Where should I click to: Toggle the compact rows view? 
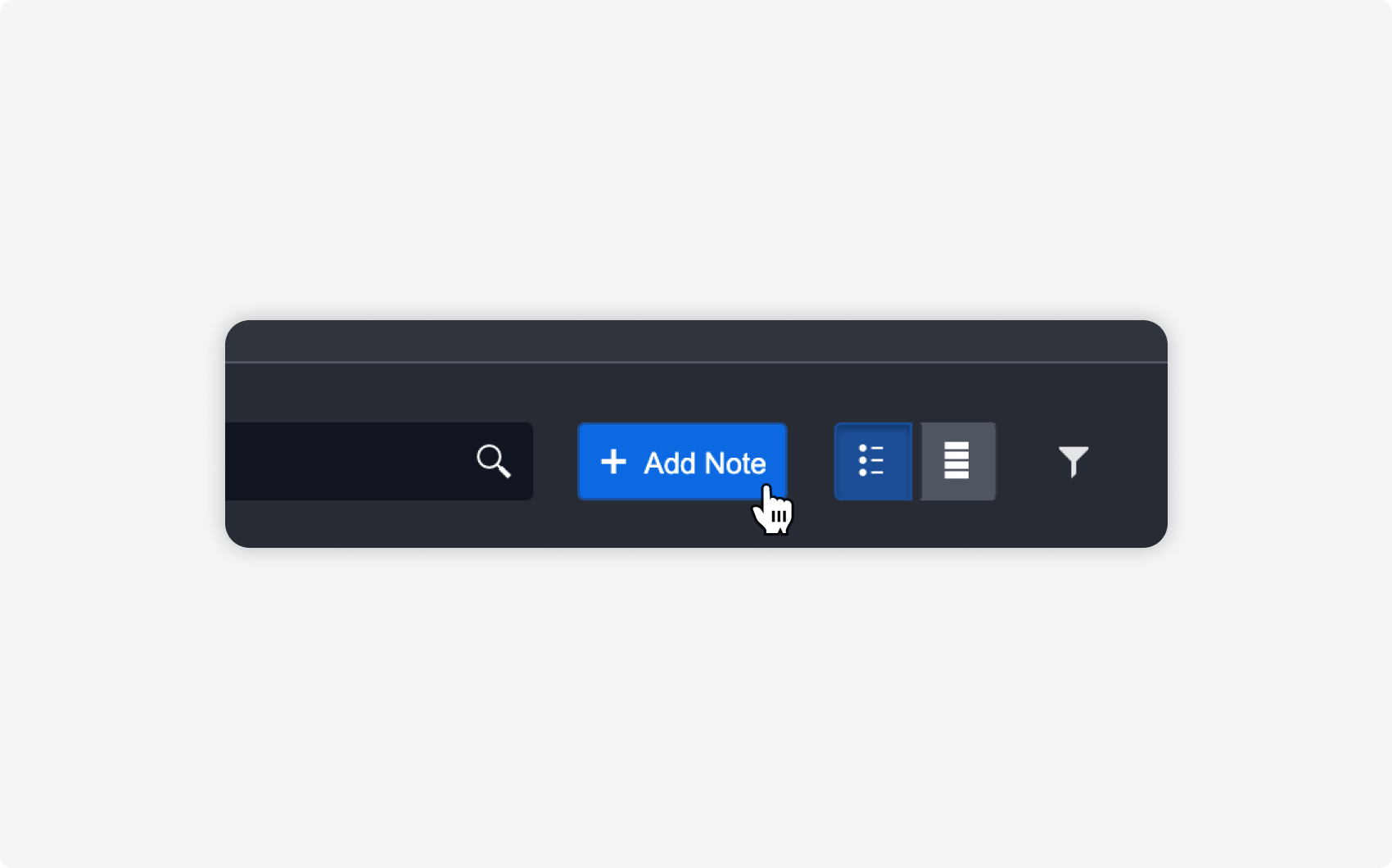[958, 461]
